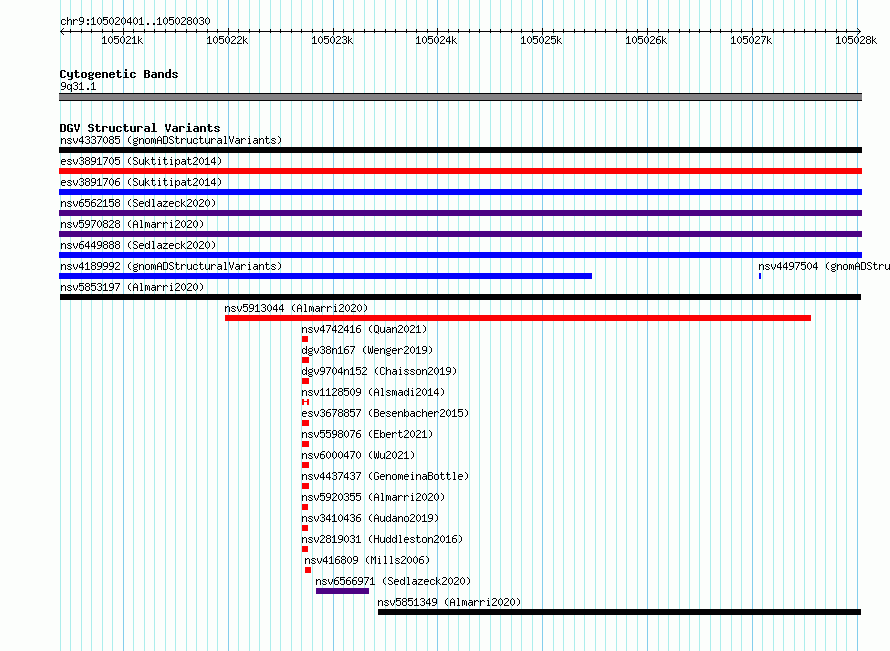The height and width of the screenshot is (651, 890).
Task: Open the nsv5853197 Almarri2020 label
Action: (132, 287)
